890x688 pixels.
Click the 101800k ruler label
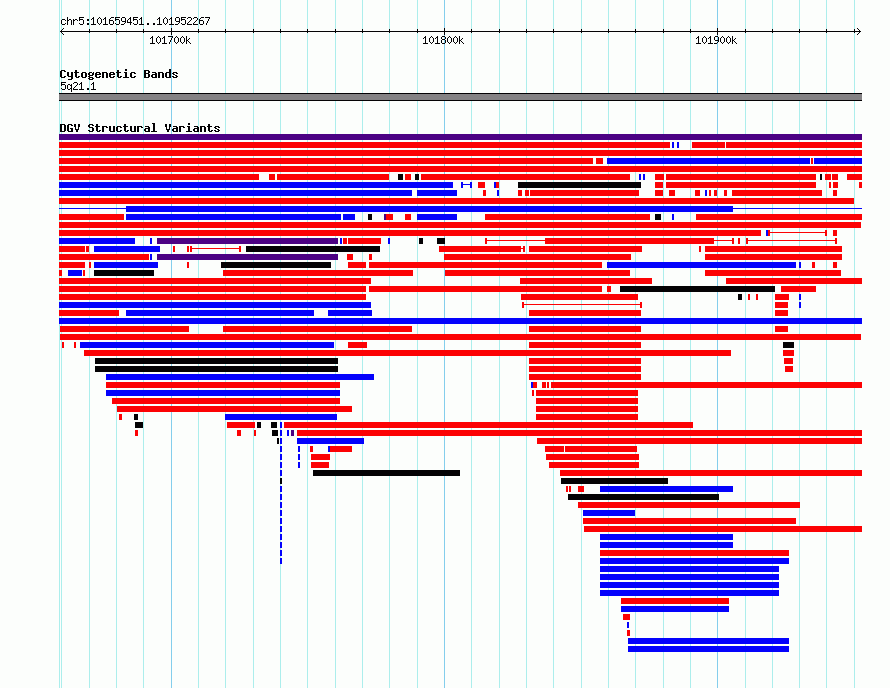point(443,40)
